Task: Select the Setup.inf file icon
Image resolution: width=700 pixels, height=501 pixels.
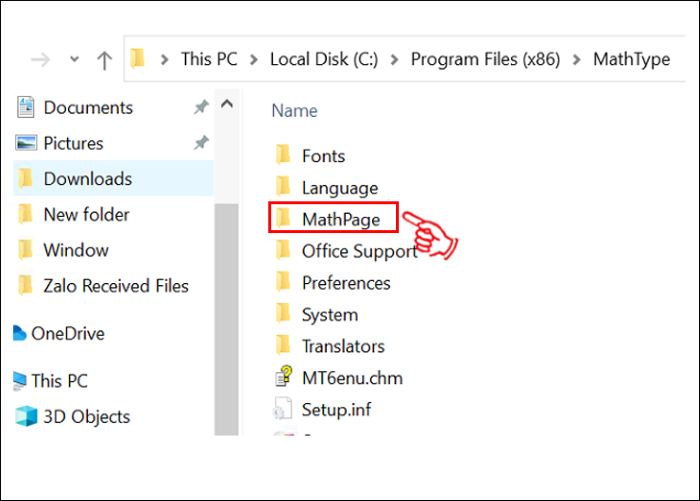Action: (x=283, y=409)
